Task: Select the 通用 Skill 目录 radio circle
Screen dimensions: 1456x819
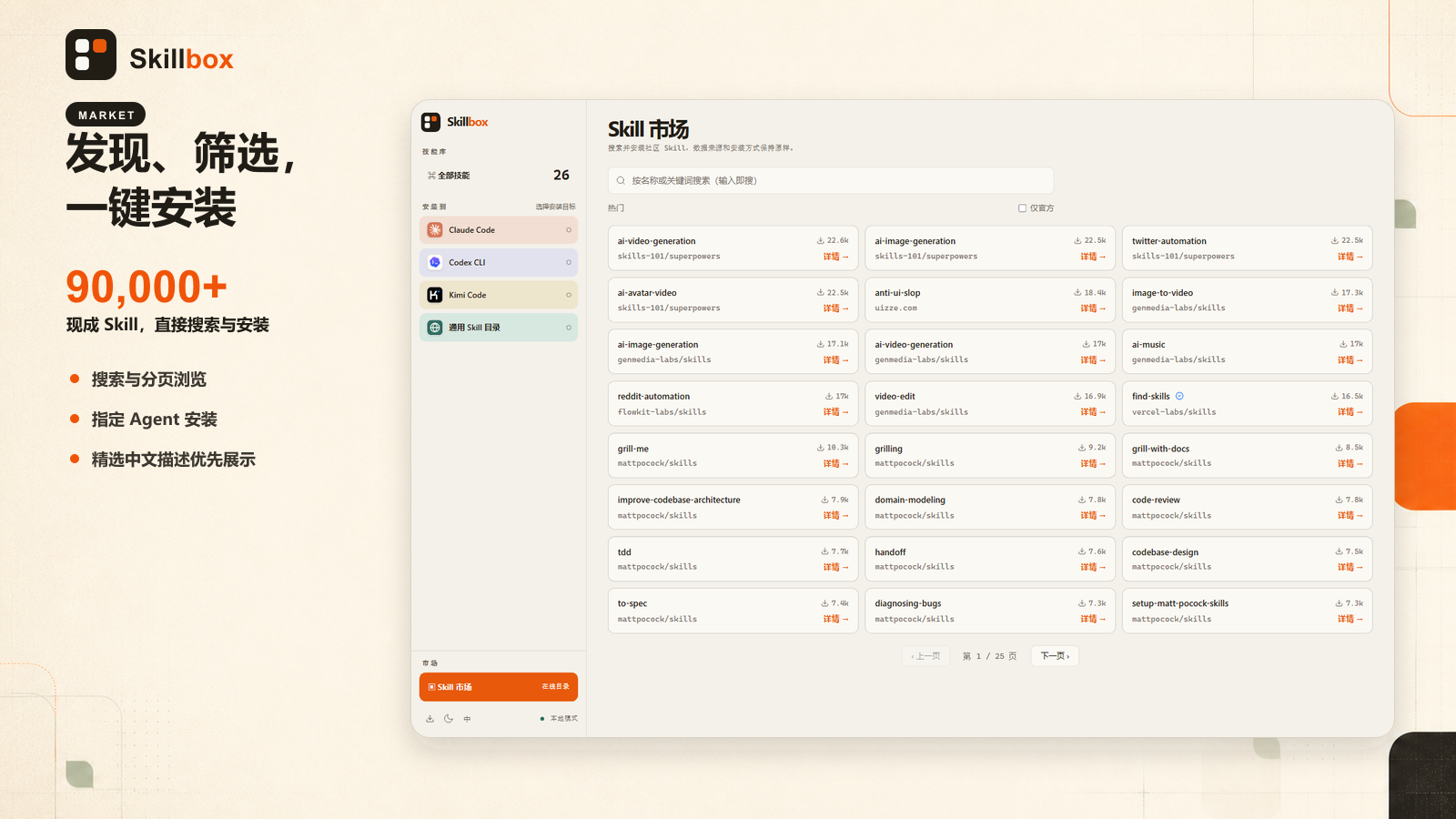Action: pyautogui.click(x=569, y=328)
